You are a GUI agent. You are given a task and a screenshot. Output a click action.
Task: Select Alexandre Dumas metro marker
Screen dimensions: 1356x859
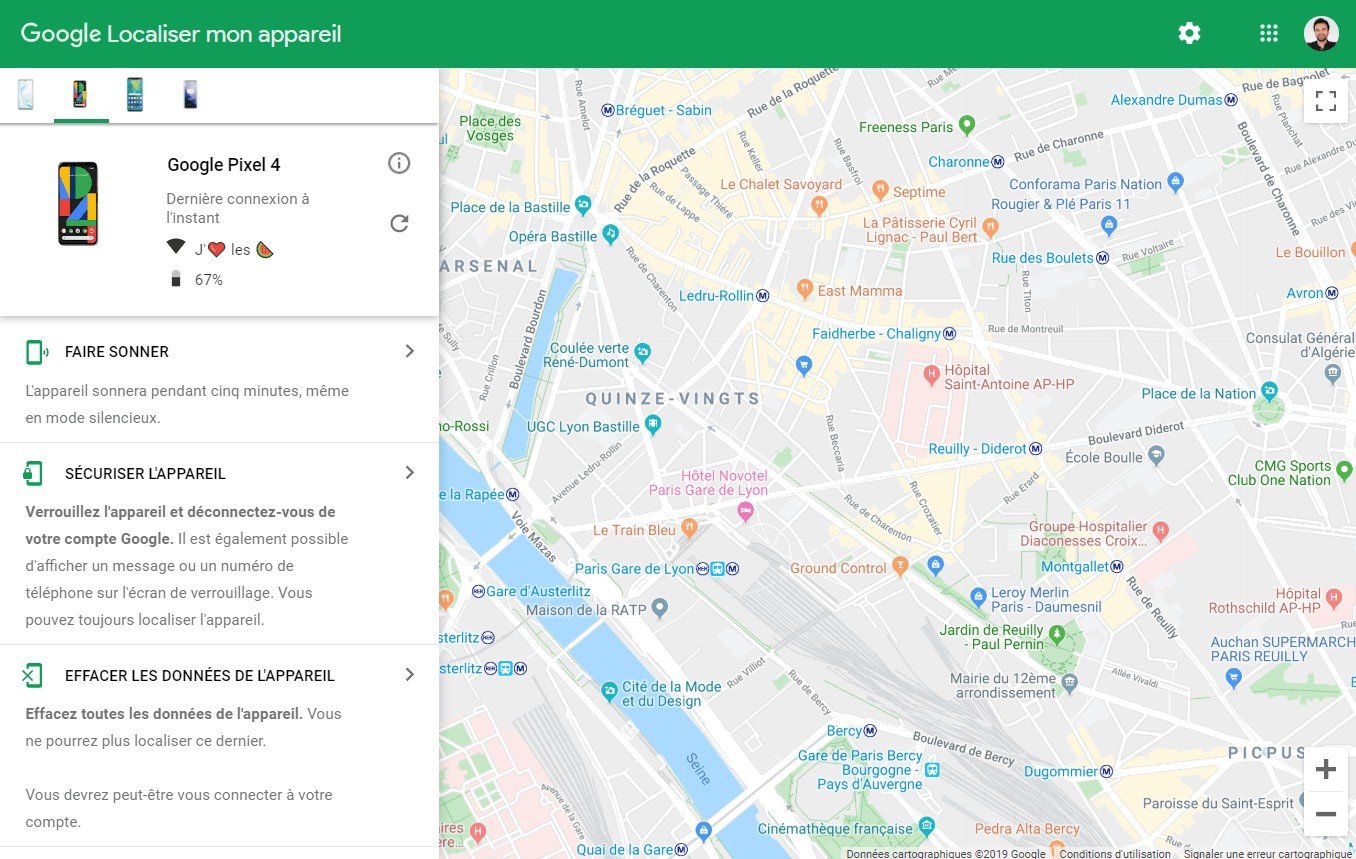coord(1231,100)
